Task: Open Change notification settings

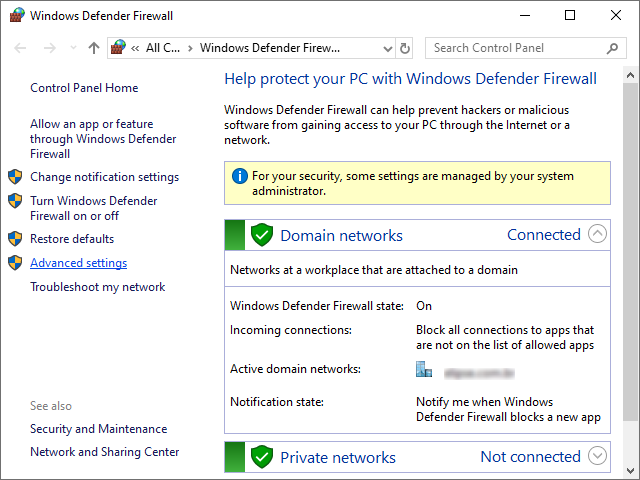Action: tap(104, 177)
